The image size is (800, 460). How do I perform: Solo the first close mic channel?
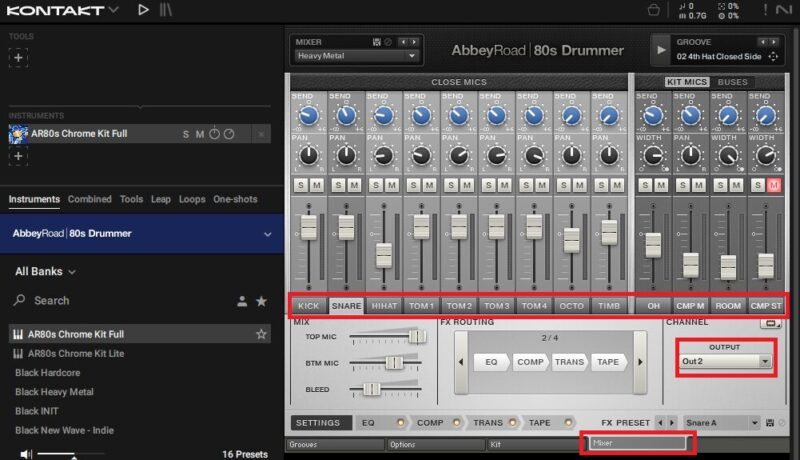pyautogui.click(x=300, y=184)
